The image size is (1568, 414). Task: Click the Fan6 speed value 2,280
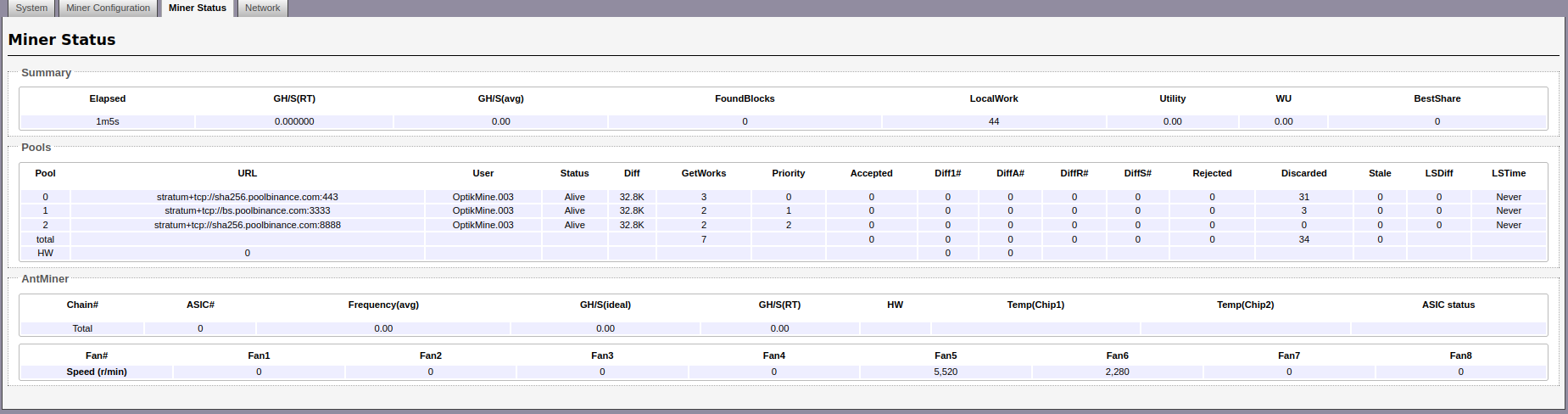click(x=1117, y=372)
